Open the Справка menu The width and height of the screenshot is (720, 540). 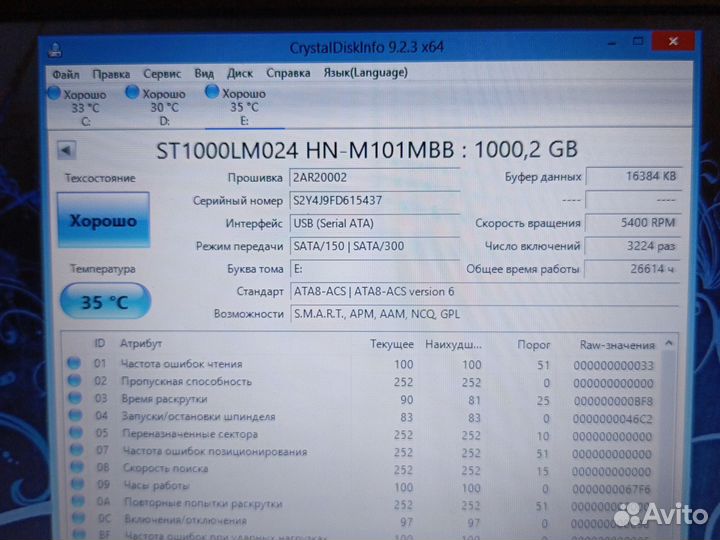tap(288, 73)
